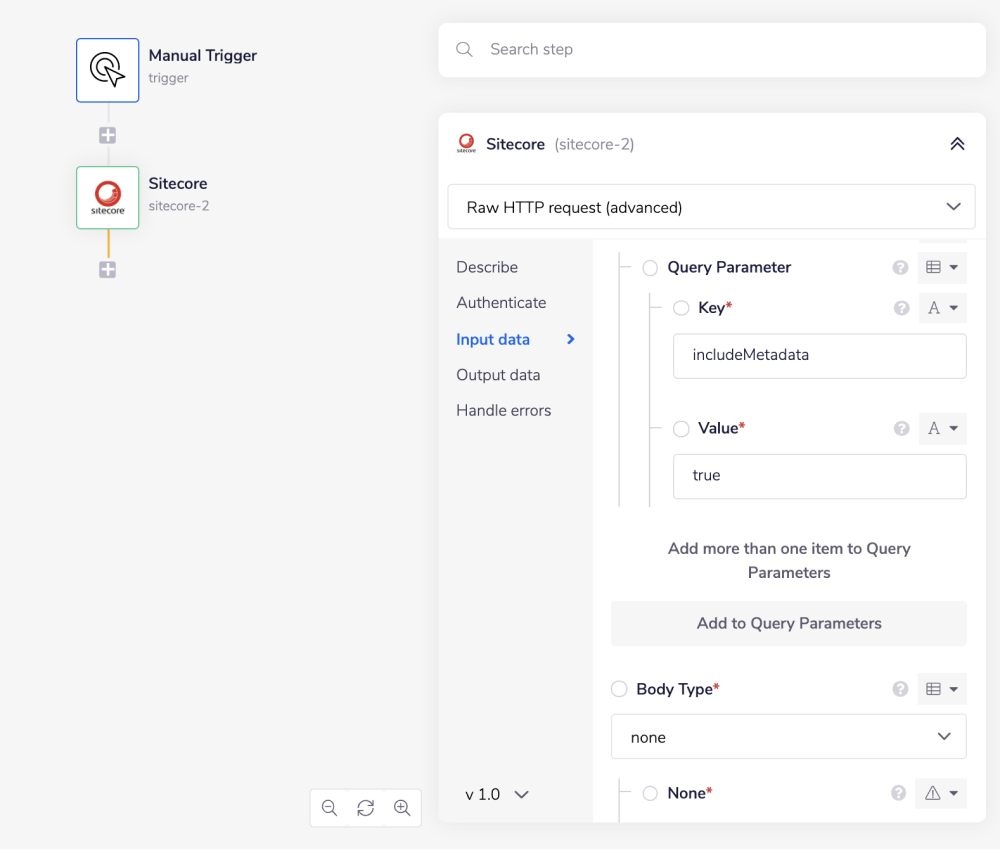Show help for Body Type field
The width and height of the screenshot is (1000, 850).
pyautogui.click(x=900, y=689)
